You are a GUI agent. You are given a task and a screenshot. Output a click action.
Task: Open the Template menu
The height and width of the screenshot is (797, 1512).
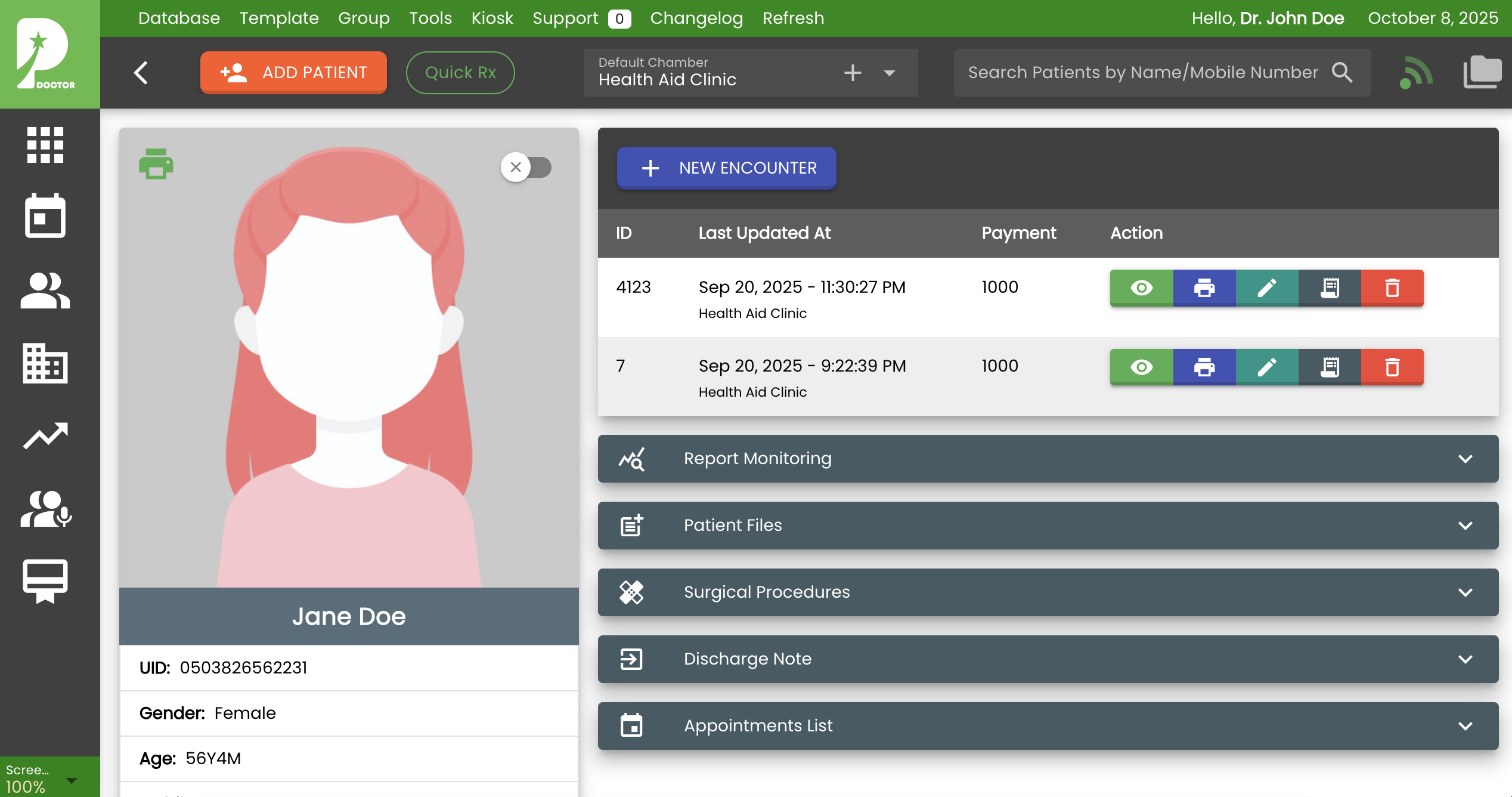278,18
